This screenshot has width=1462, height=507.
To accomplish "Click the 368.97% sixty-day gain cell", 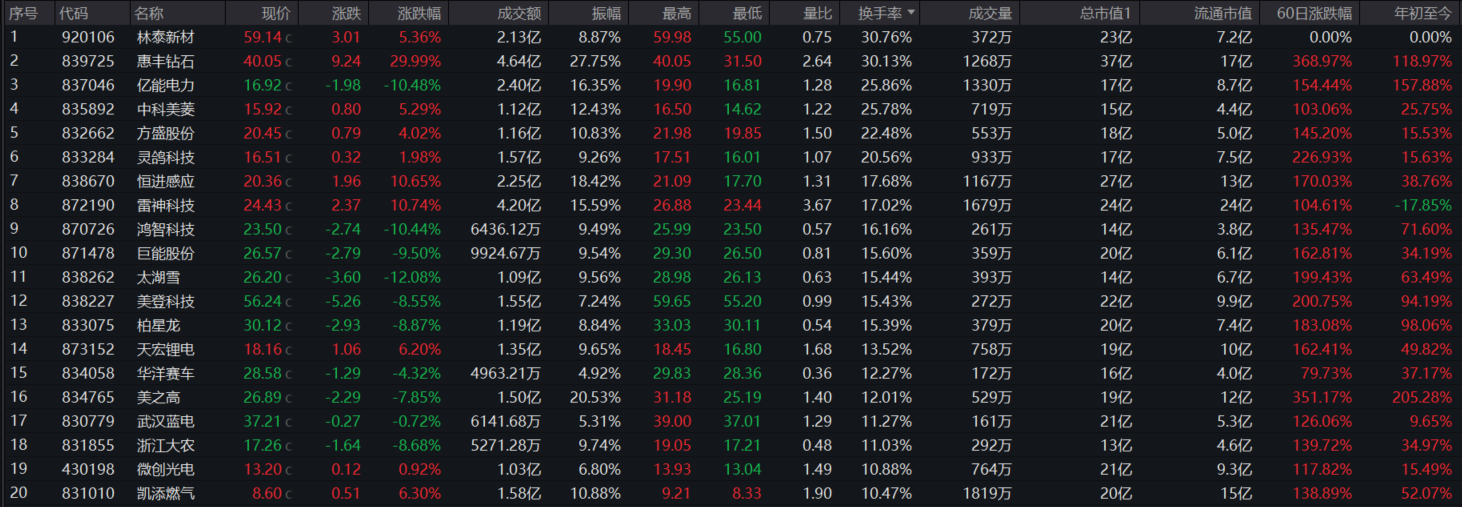I will (1321, 61).
